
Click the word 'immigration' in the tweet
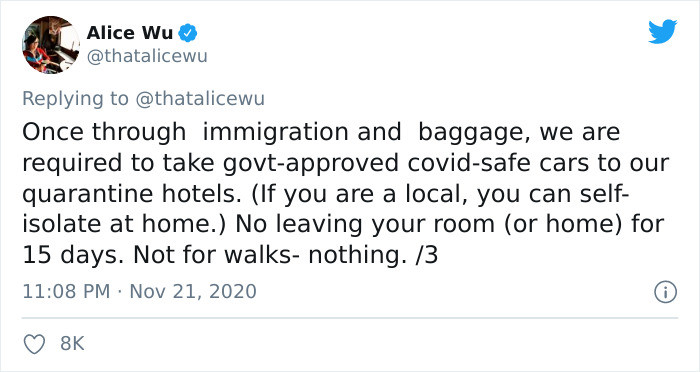click(x=275, y=132)
